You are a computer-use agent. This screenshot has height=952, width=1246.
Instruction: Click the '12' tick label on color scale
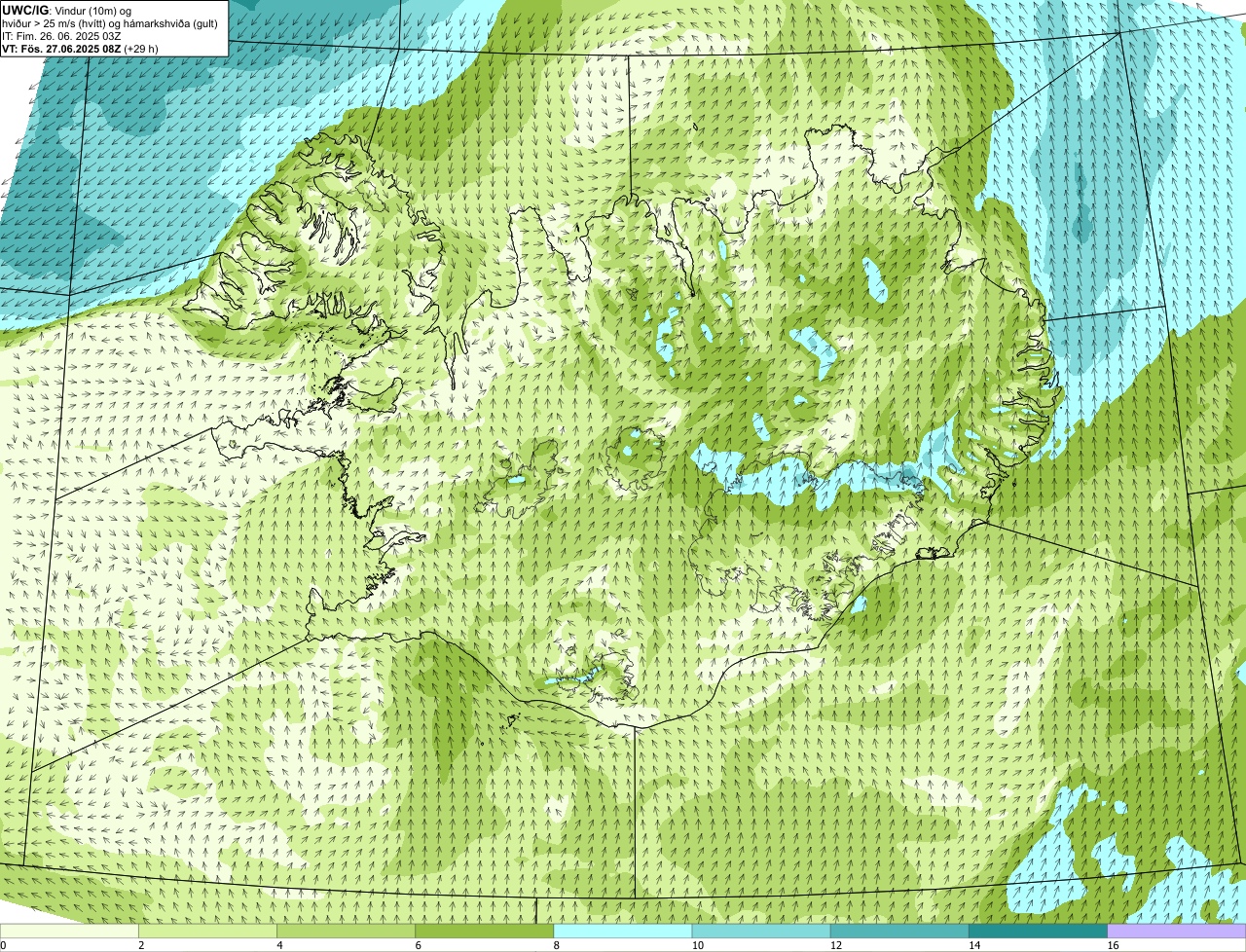(x=835, y=945)
